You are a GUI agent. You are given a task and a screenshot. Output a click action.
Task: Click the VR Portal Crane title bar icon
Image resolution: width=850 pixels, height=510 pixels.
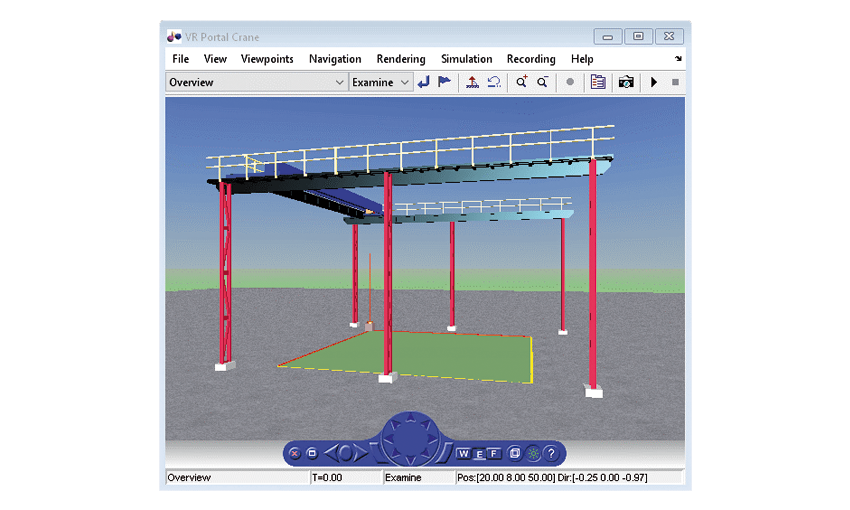174,37
